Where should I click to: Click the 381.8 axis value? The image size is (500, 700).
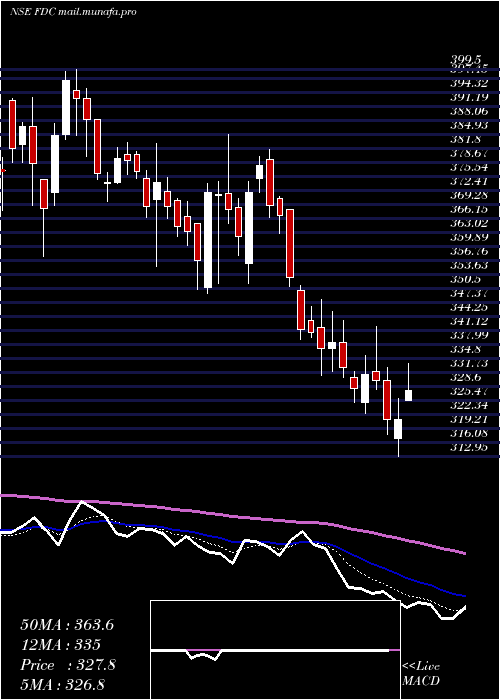[x=466, y=139]
